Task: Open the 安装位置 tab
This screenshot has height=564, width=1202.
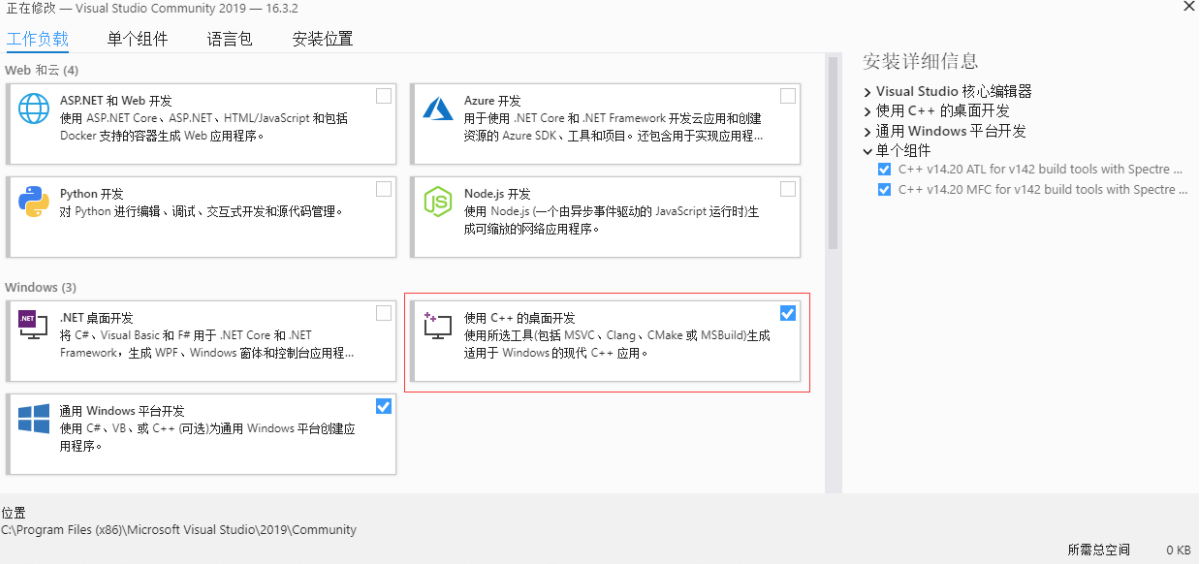Action: 323,40
